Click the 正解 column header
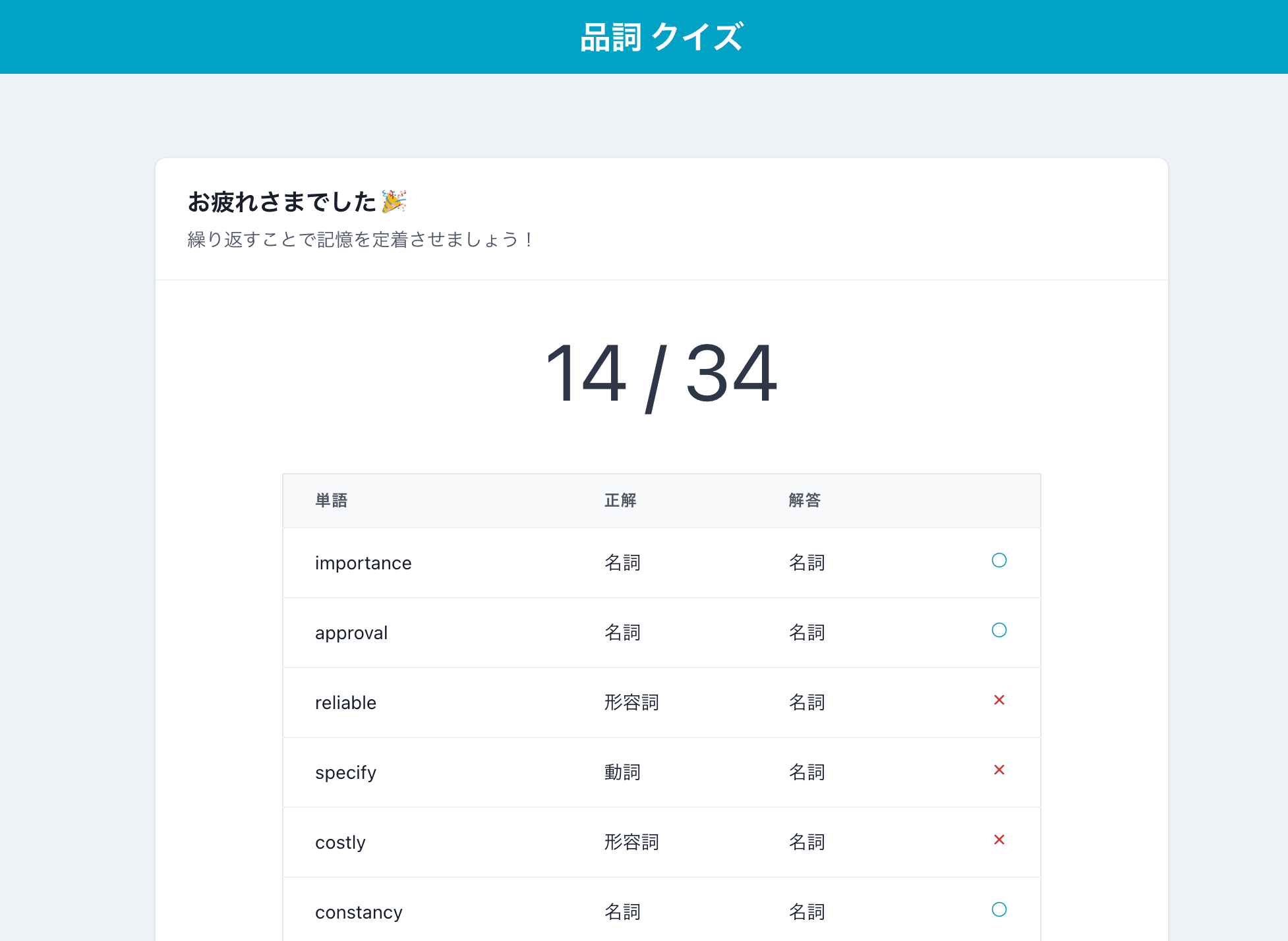The image size is (1288, 941). [x=620, y=501]
